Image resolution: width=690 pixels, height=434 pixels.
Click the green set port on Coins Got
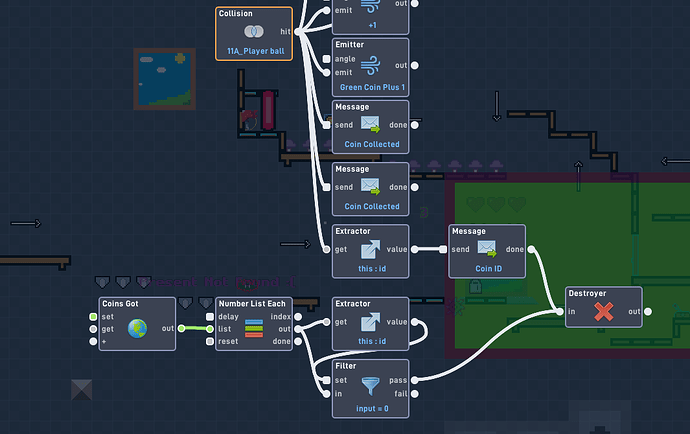(x=93, y=316)
